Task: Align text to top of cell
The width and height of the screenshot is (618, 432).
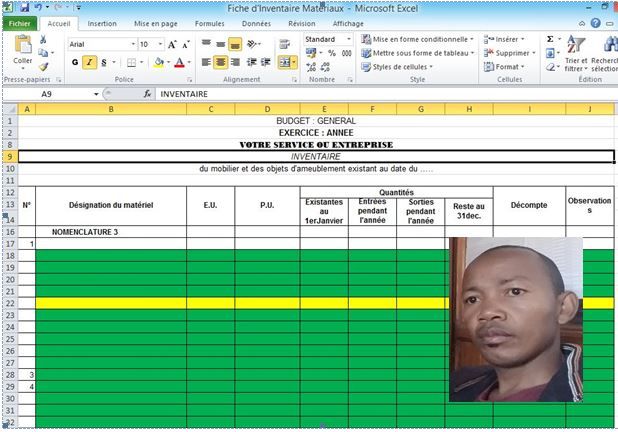Action: (x=206, y=44)
